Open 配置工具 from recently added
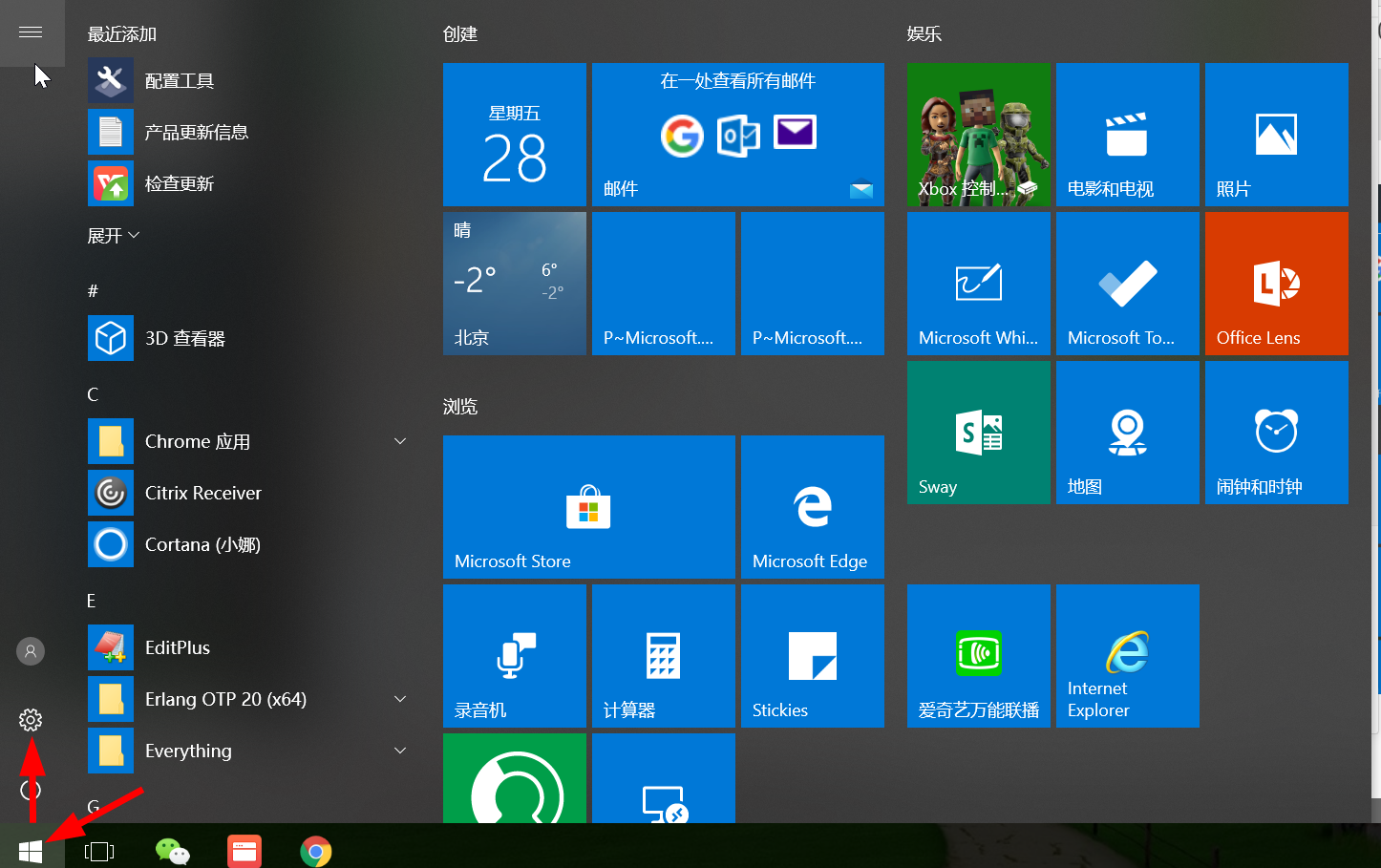Image resolution: width=1381 pixels, height=868 pixels. [250, 80]
